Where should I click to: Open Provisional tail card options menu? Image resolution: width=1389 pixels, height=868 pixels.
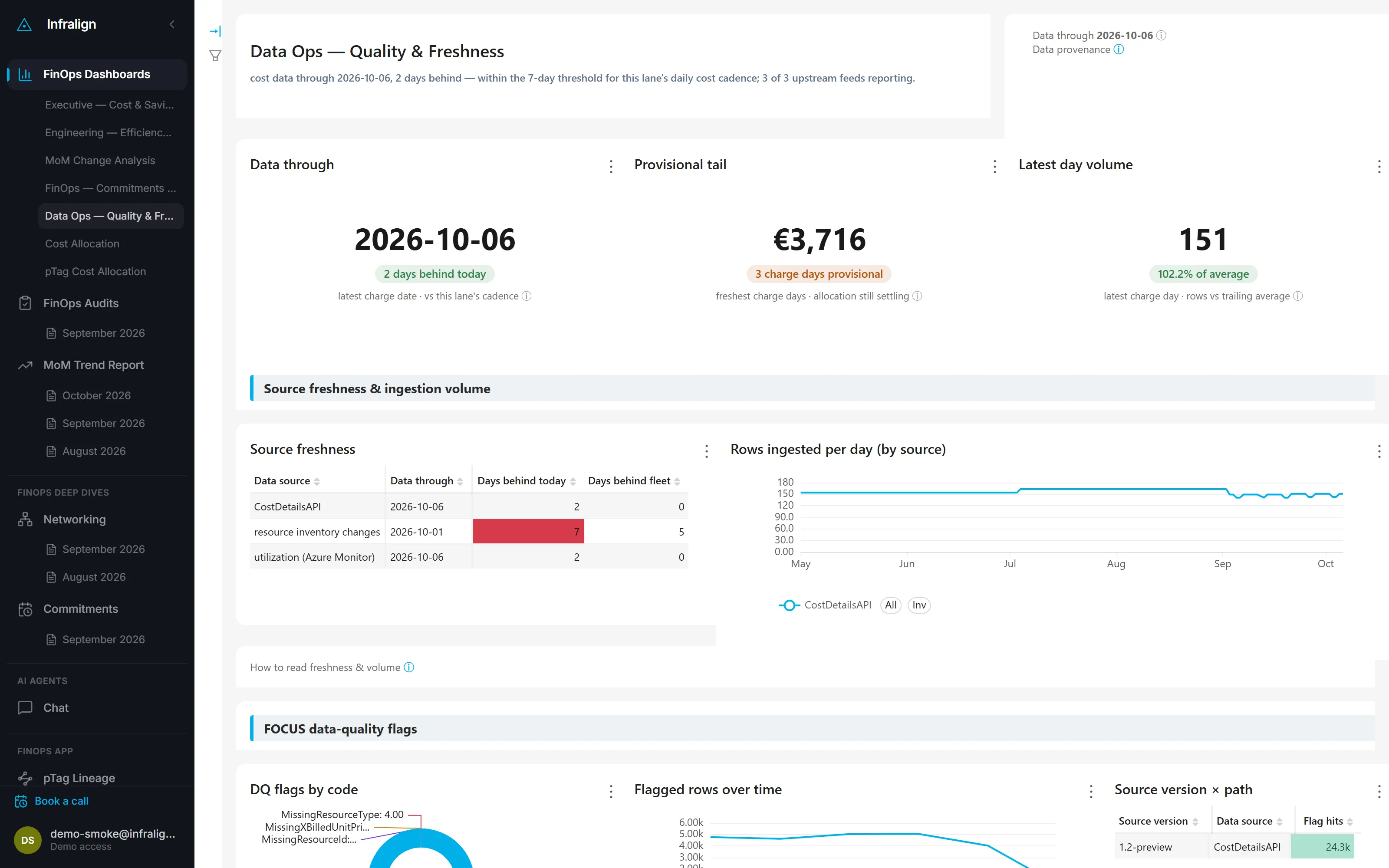click(995, 167)
